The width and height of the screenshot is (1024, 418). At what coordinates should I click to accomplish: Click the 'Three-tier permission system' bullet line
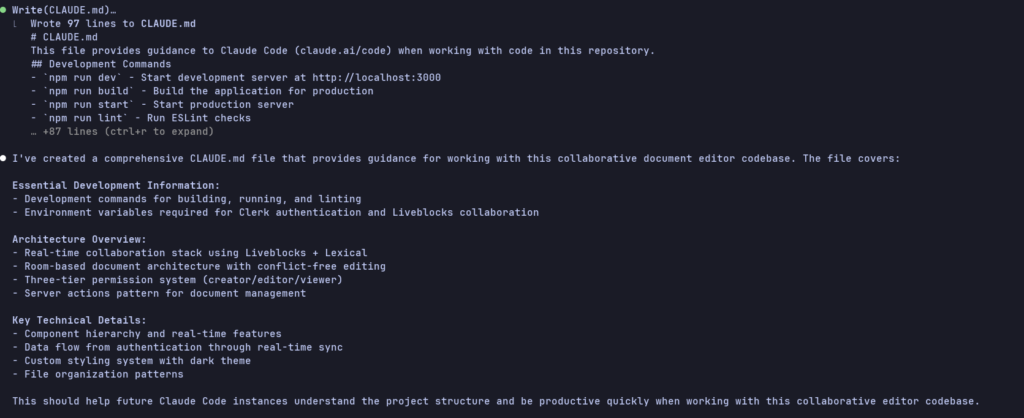point(178,280)
